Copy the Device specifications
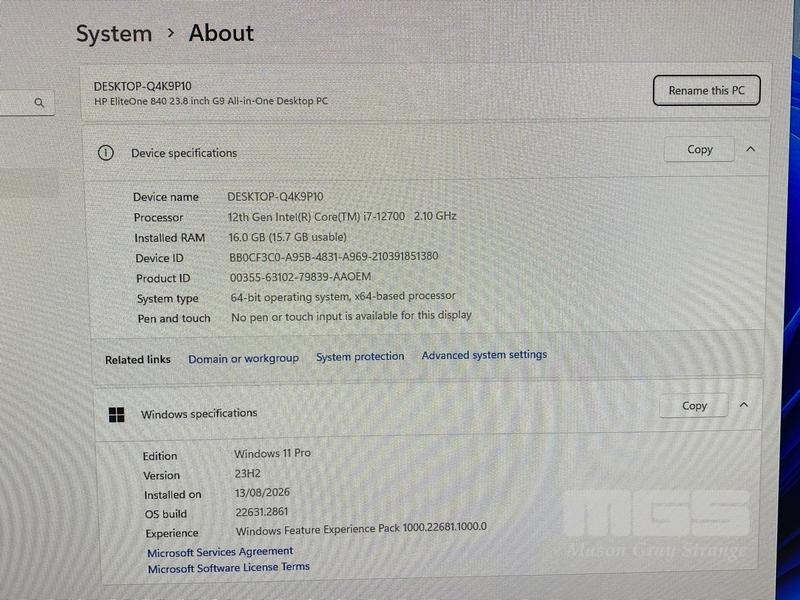 [x=699, y=149]
